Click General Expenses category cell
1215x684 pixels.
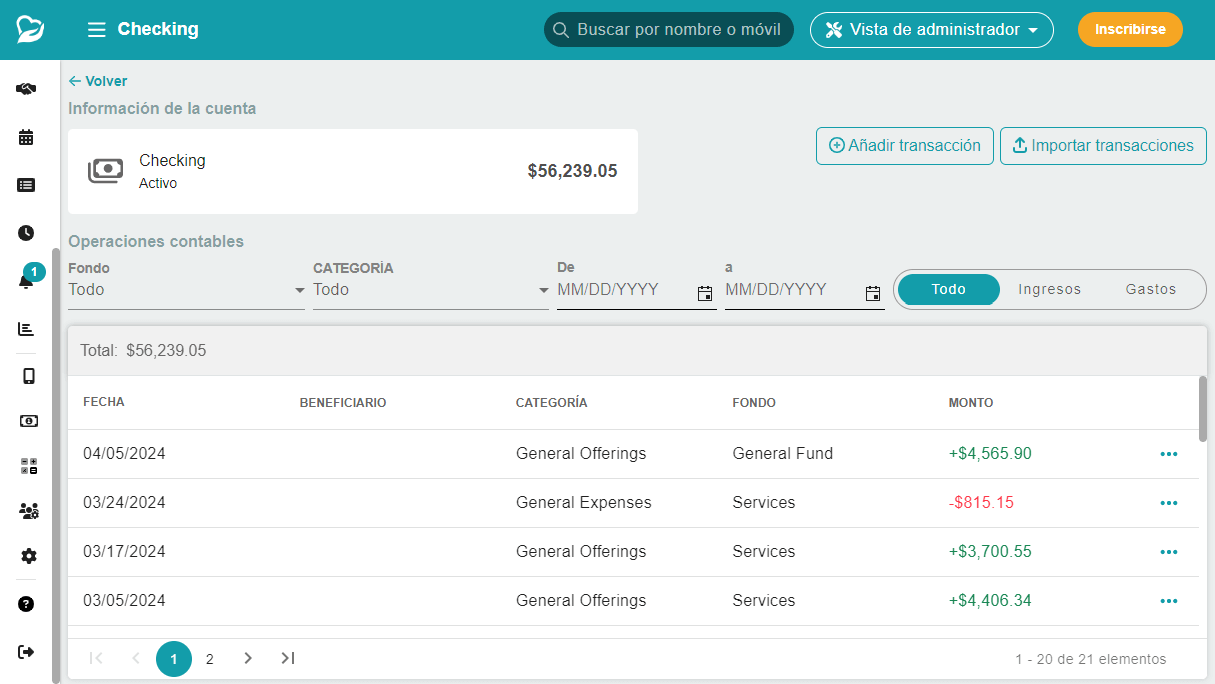(584, 503)
